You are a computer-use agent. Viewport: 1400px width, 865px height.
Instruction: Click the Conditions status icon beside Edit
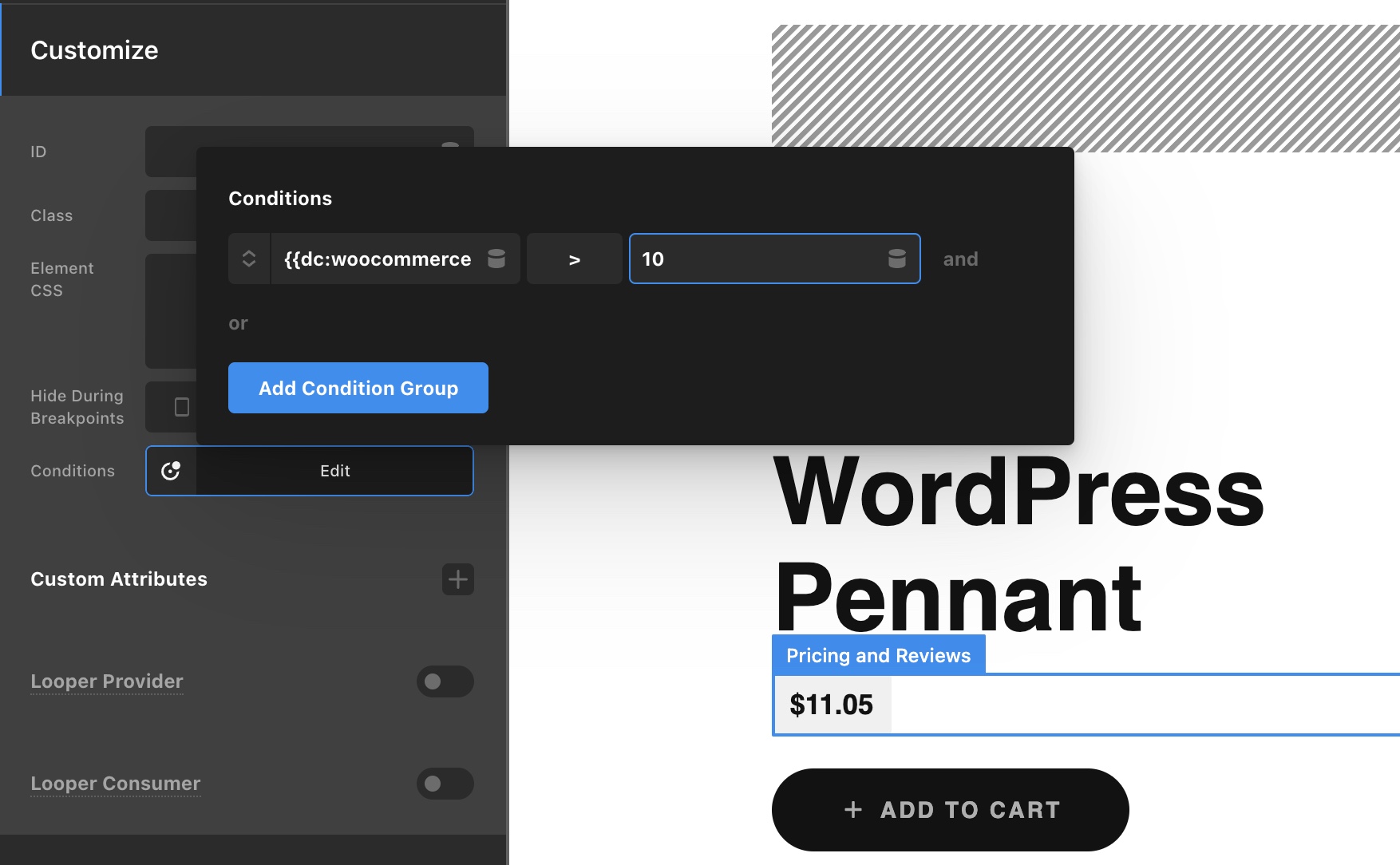coord(171,471)
